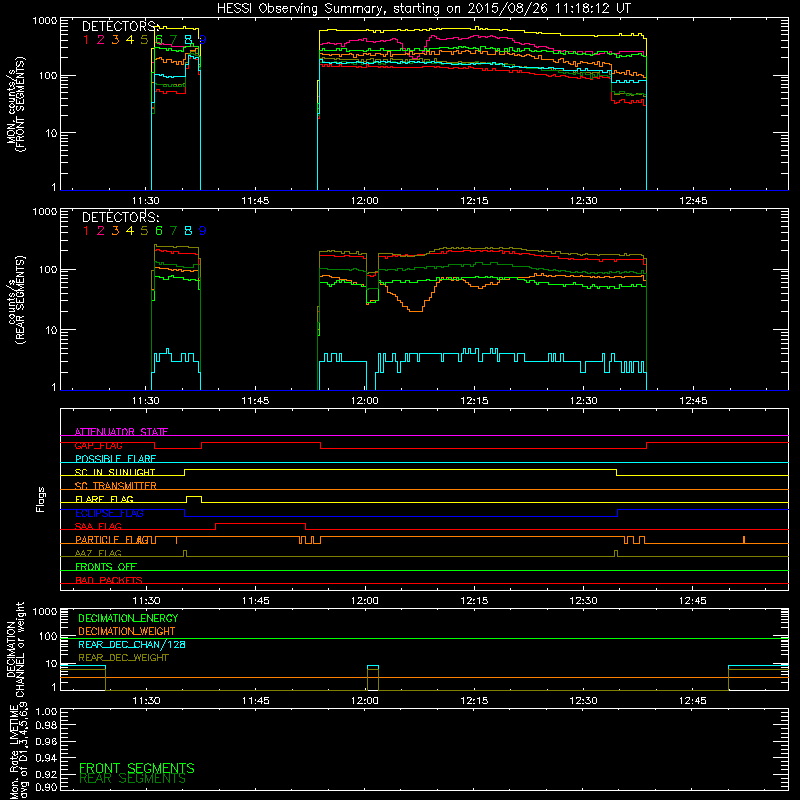
Task: Click the DECIMATION_WEIGHT legend label
Action: (127, 631)
